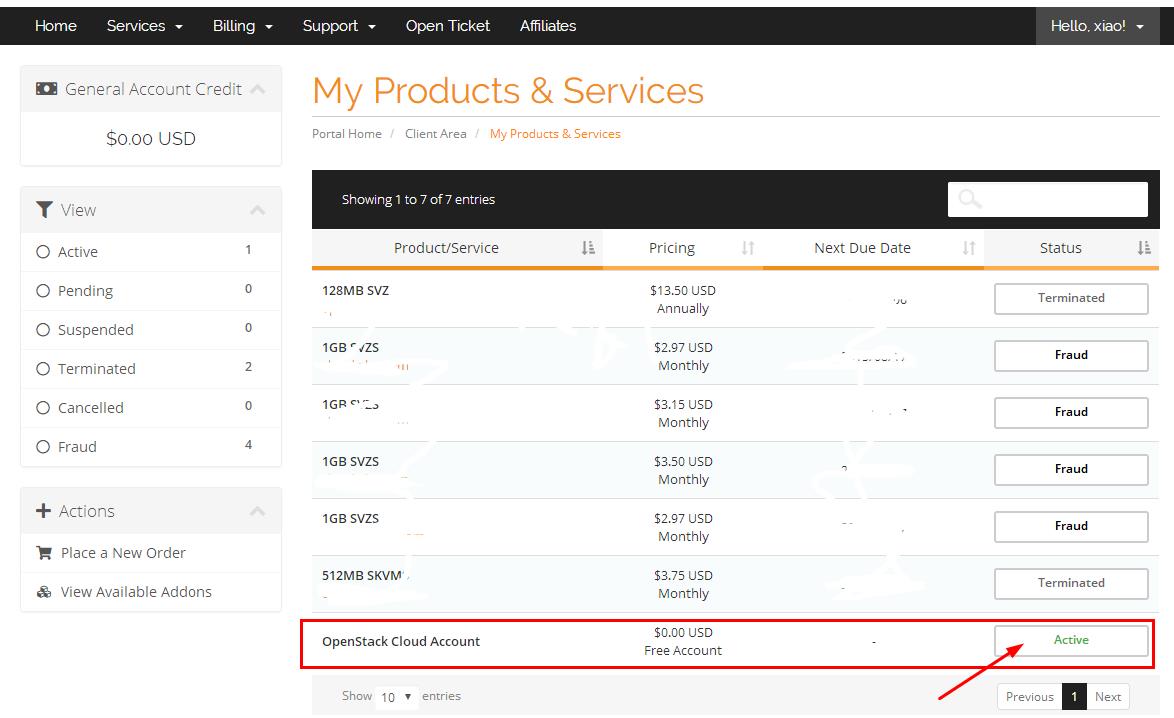
Task: Click inside the table search field
Action: click(1047, 199)
